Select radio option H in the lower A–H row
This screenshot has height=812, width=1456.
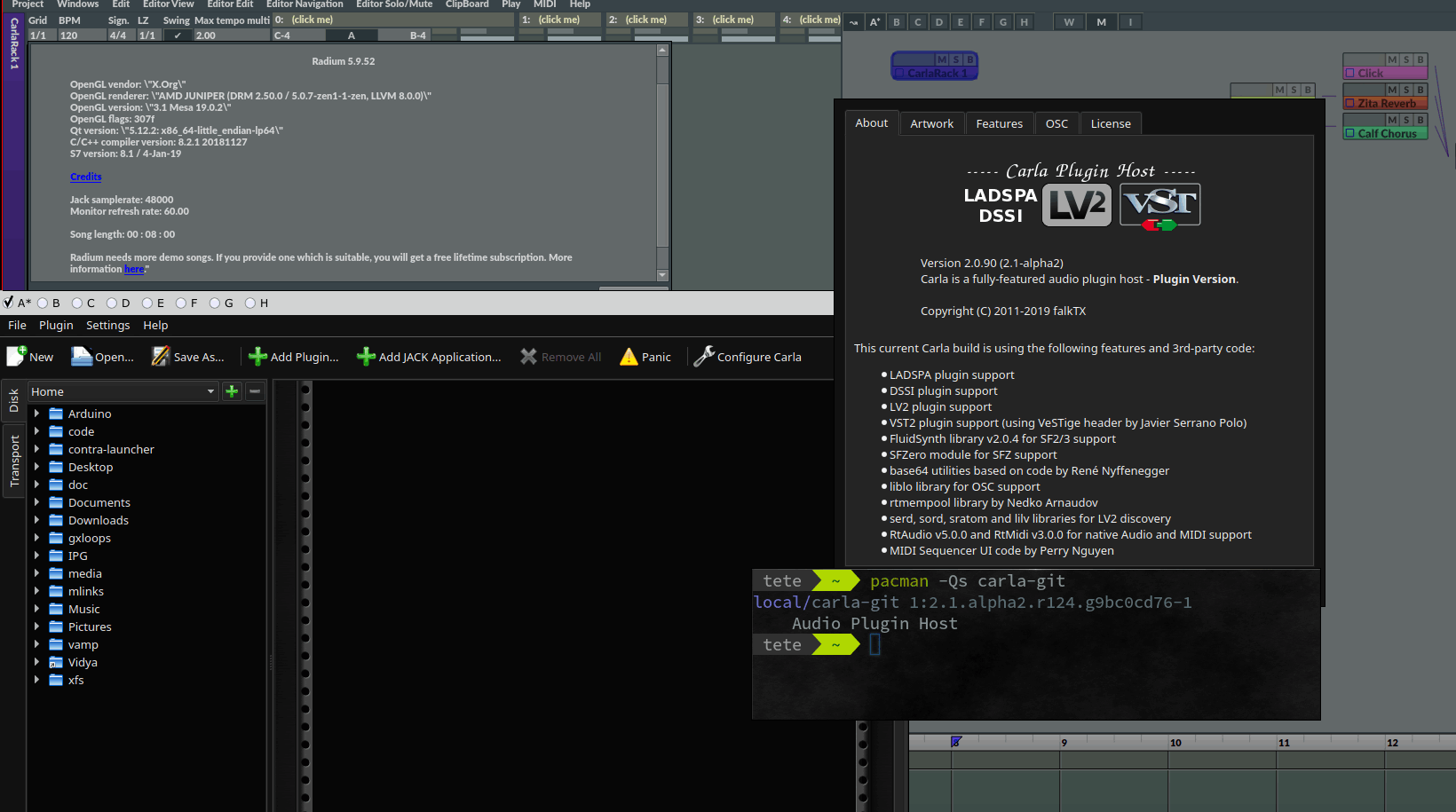[250, 303]
